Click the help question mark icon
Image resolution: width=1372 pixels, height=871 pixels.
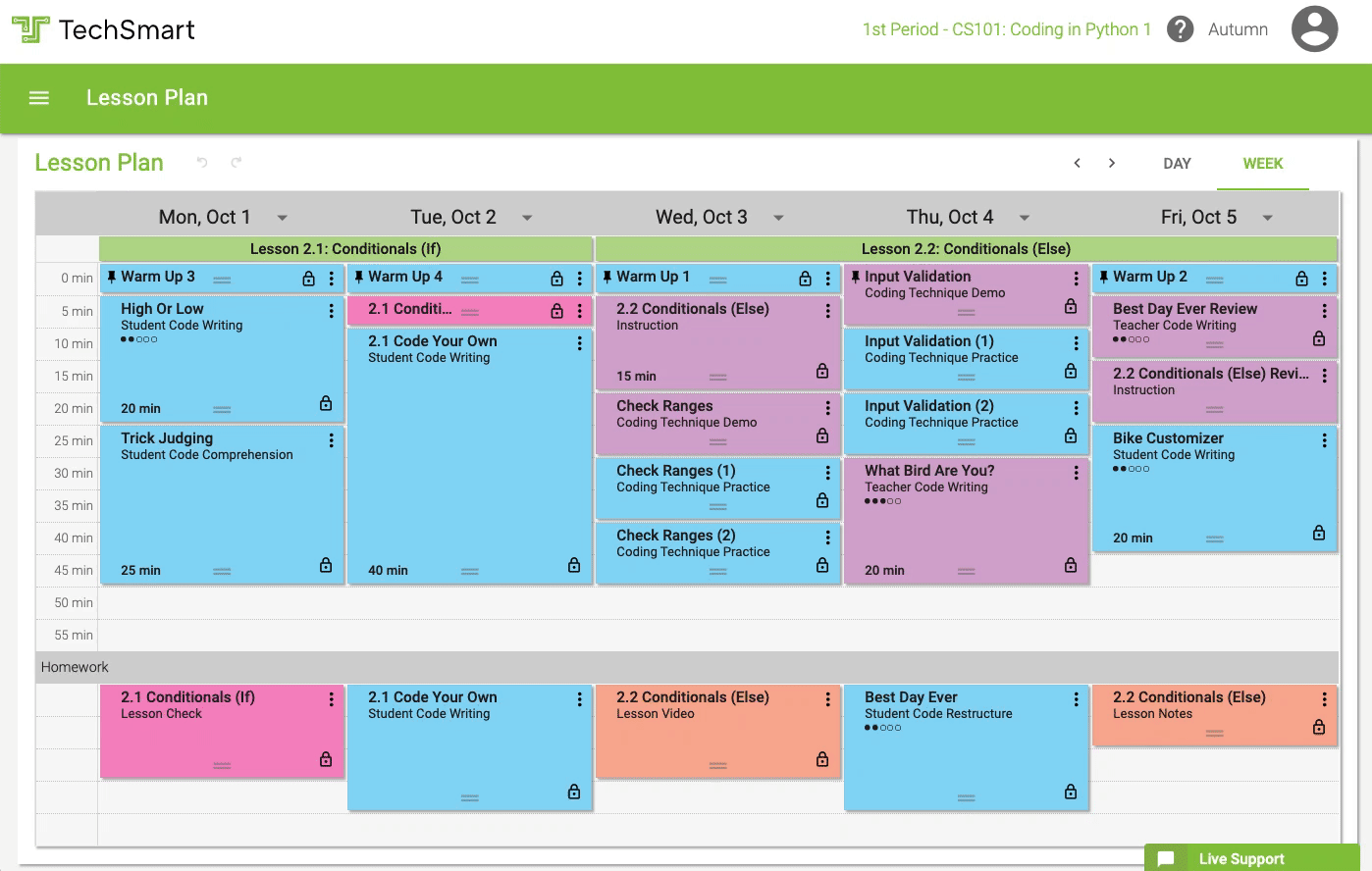coord(1180,28)
